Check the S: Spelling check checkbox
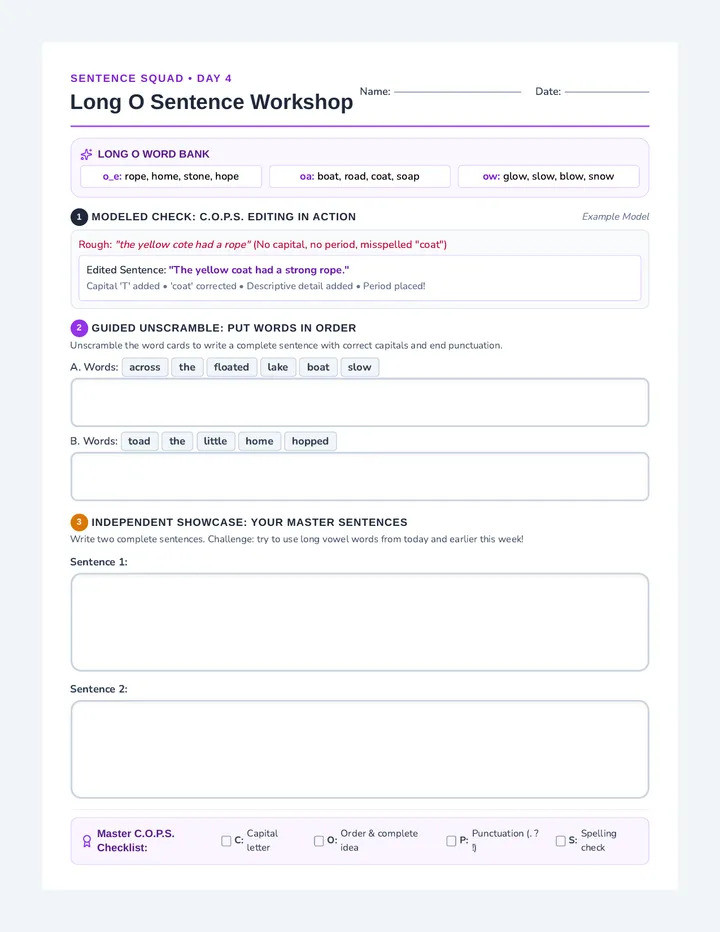 coord(561,841)
